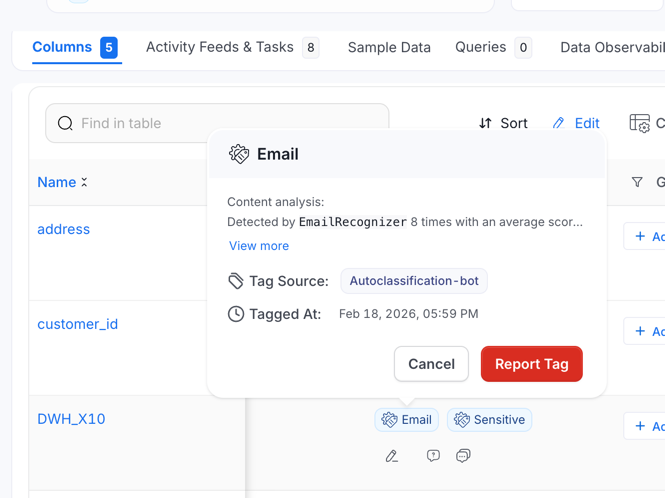Image resolution: width=665 pixels, height=498 pixels.
Task: Click the Autoclassification-bot tag source
Action: [414, 281]
